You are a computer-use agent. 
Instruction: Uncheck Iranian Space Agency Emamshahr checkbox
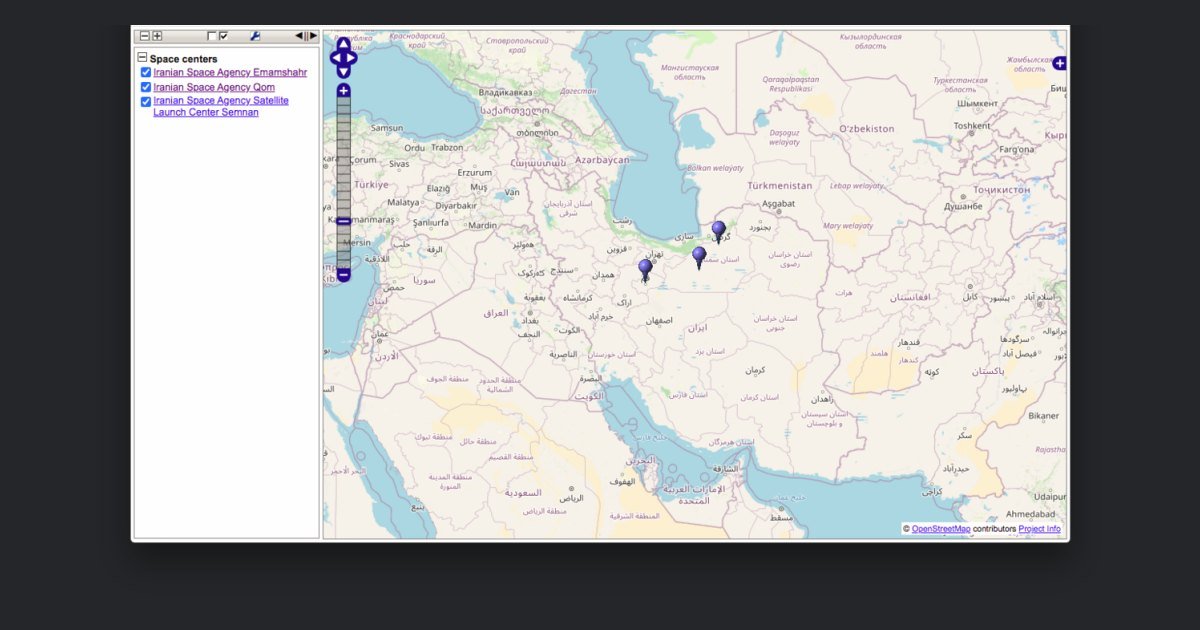pos(146,73)
